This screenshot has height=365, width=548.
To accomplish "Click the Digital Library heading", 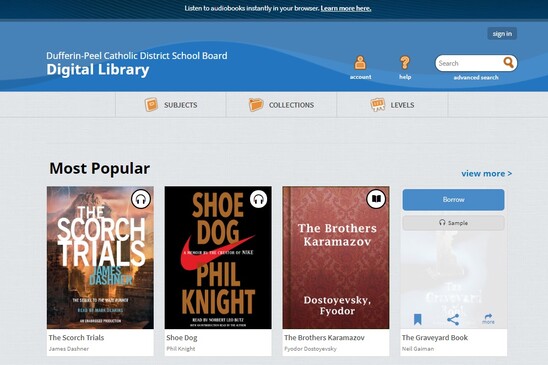I will [x=98, y=70].
